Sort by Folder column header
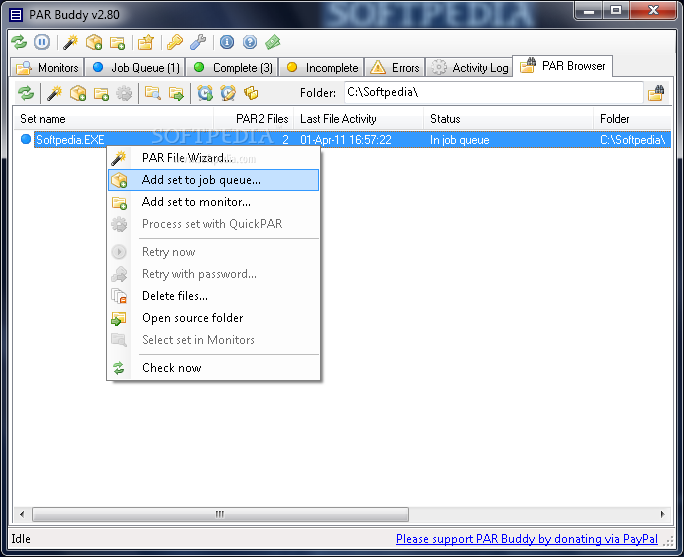The height and width of the screenshot is (557, 684). pyautogui.click(x=633, y=119)
